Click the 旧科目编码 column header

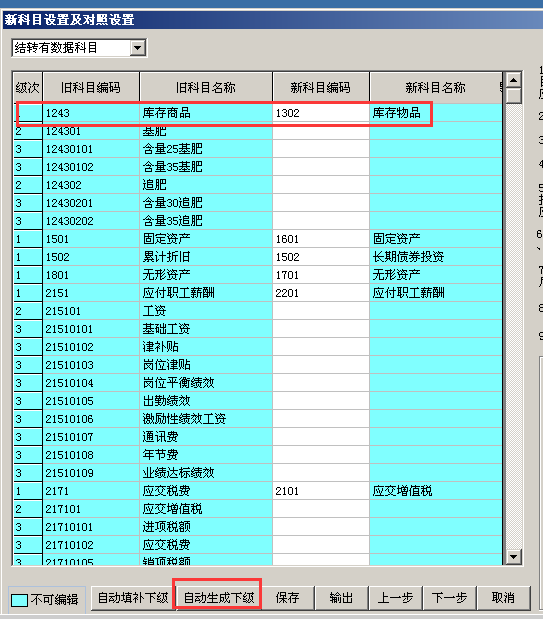pyautogui.click(x=91, y=87)
